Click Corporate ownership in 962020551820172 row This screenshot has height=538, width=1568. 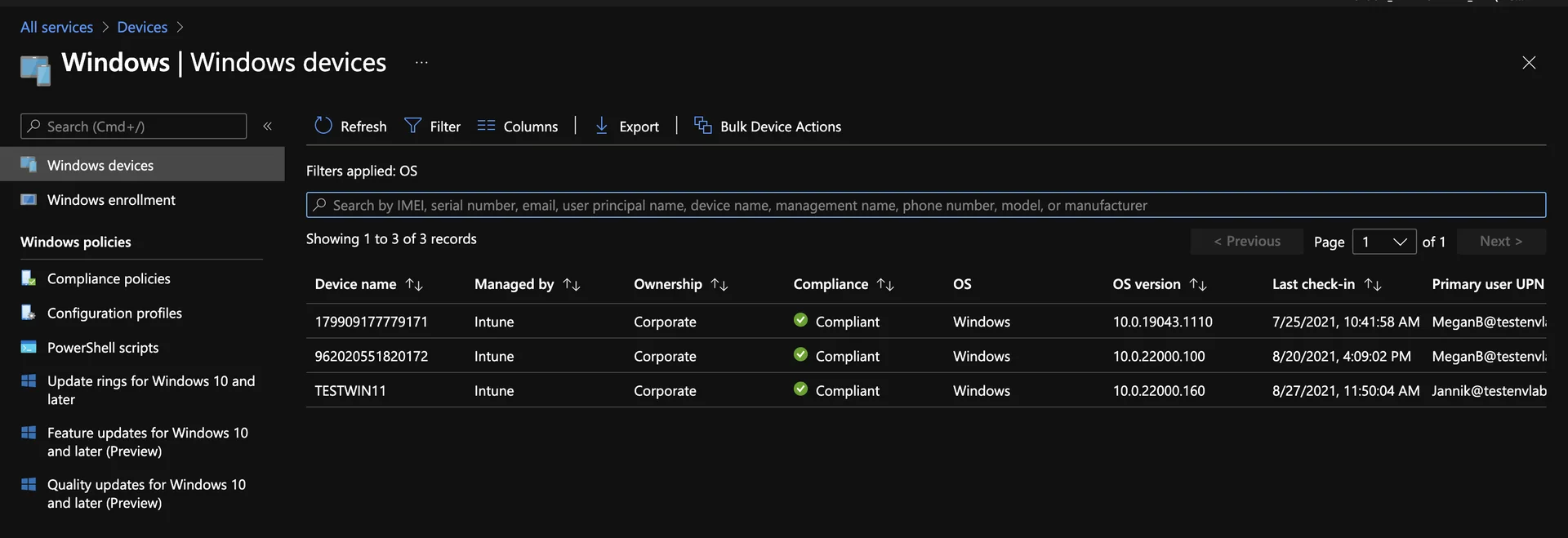pyautogui.click(x=665, y=356)
